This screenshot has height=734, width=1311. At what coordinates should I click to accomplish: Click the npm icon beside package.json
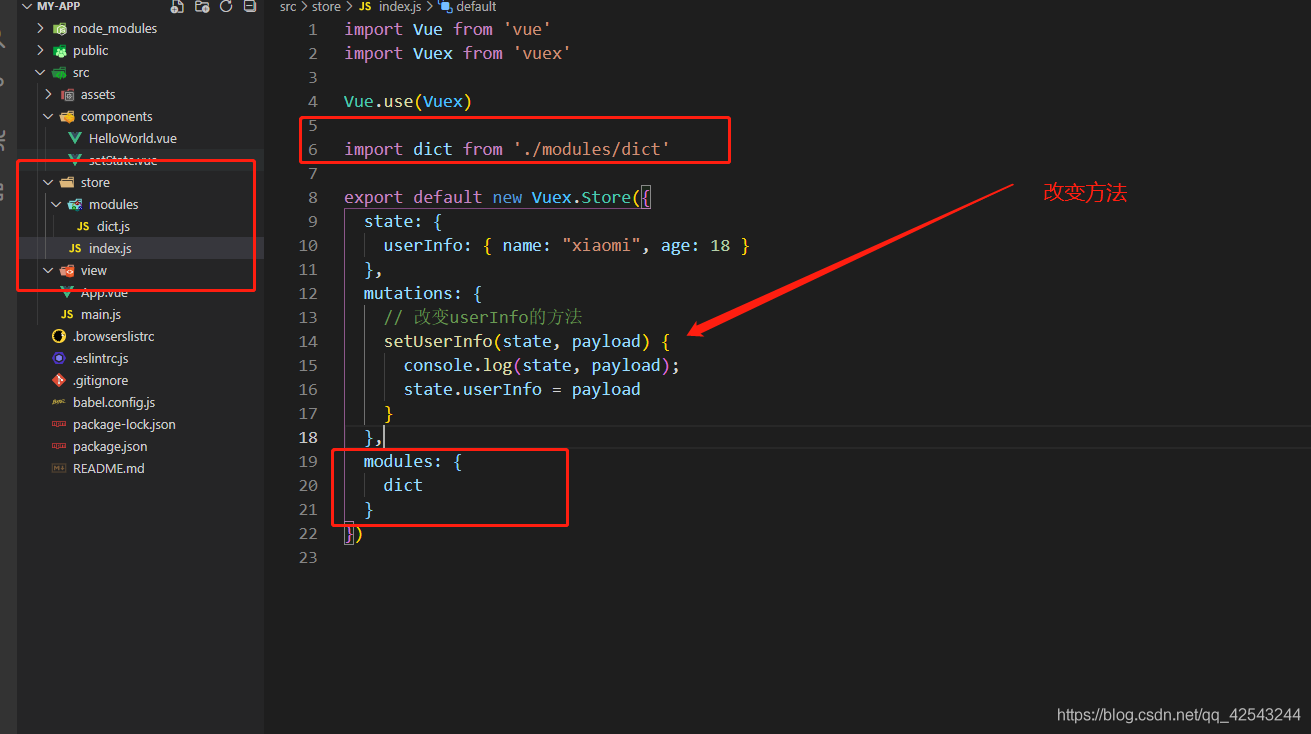click(x=59, y=446)
